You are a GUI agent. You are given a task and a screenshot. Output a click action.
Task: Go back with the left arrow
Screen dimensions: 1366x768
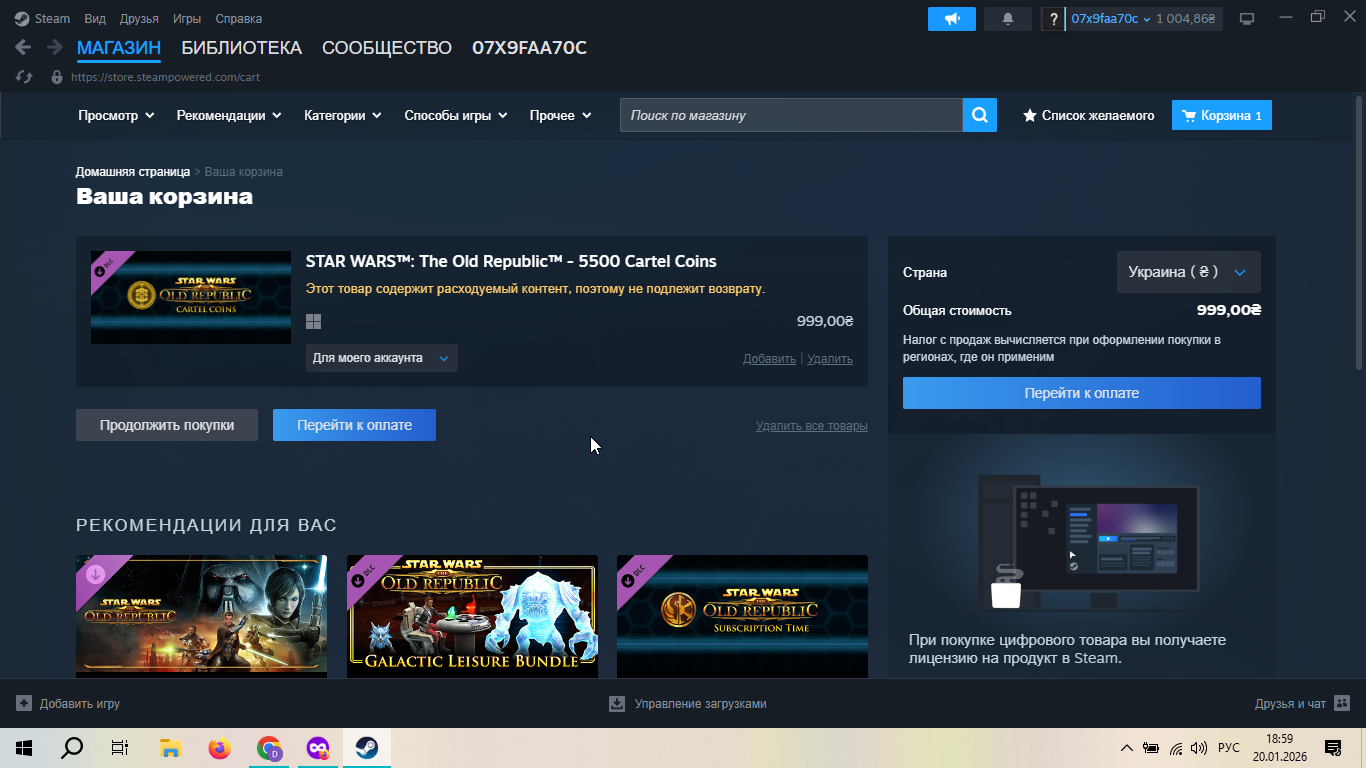coord(23,47)
